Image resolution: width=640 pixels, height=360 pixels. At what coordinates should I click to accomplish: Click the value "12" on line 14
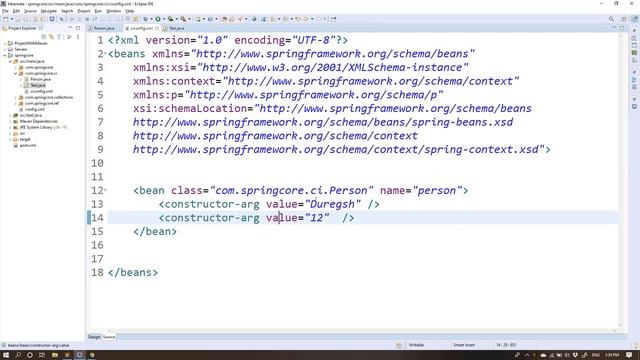[x=317, y=218]
